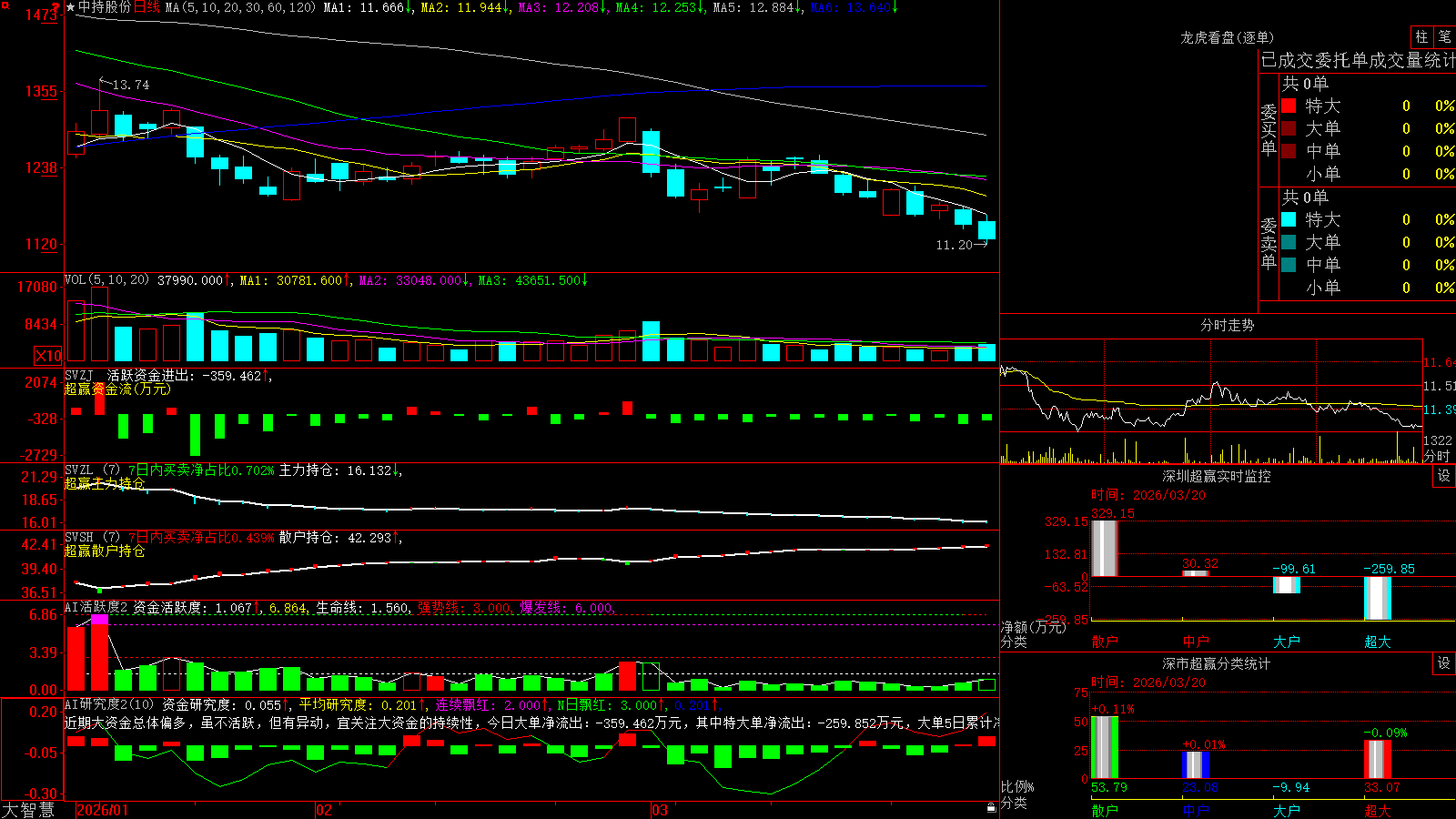Click the 分时 label beside the intraday chart
Image resolution: width=1456 pixels, height=819 pixels.
(x=1437, y=456)
